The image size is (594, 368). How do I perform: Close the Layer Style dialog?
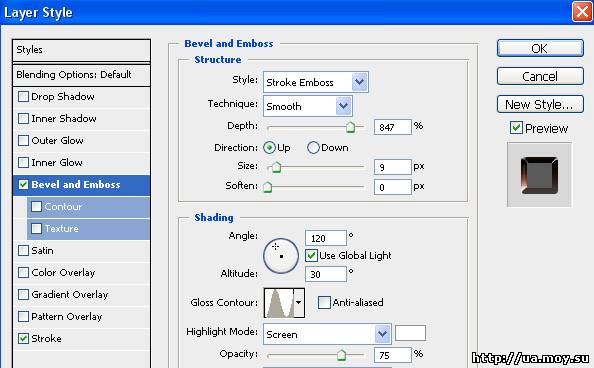[582, 12]
